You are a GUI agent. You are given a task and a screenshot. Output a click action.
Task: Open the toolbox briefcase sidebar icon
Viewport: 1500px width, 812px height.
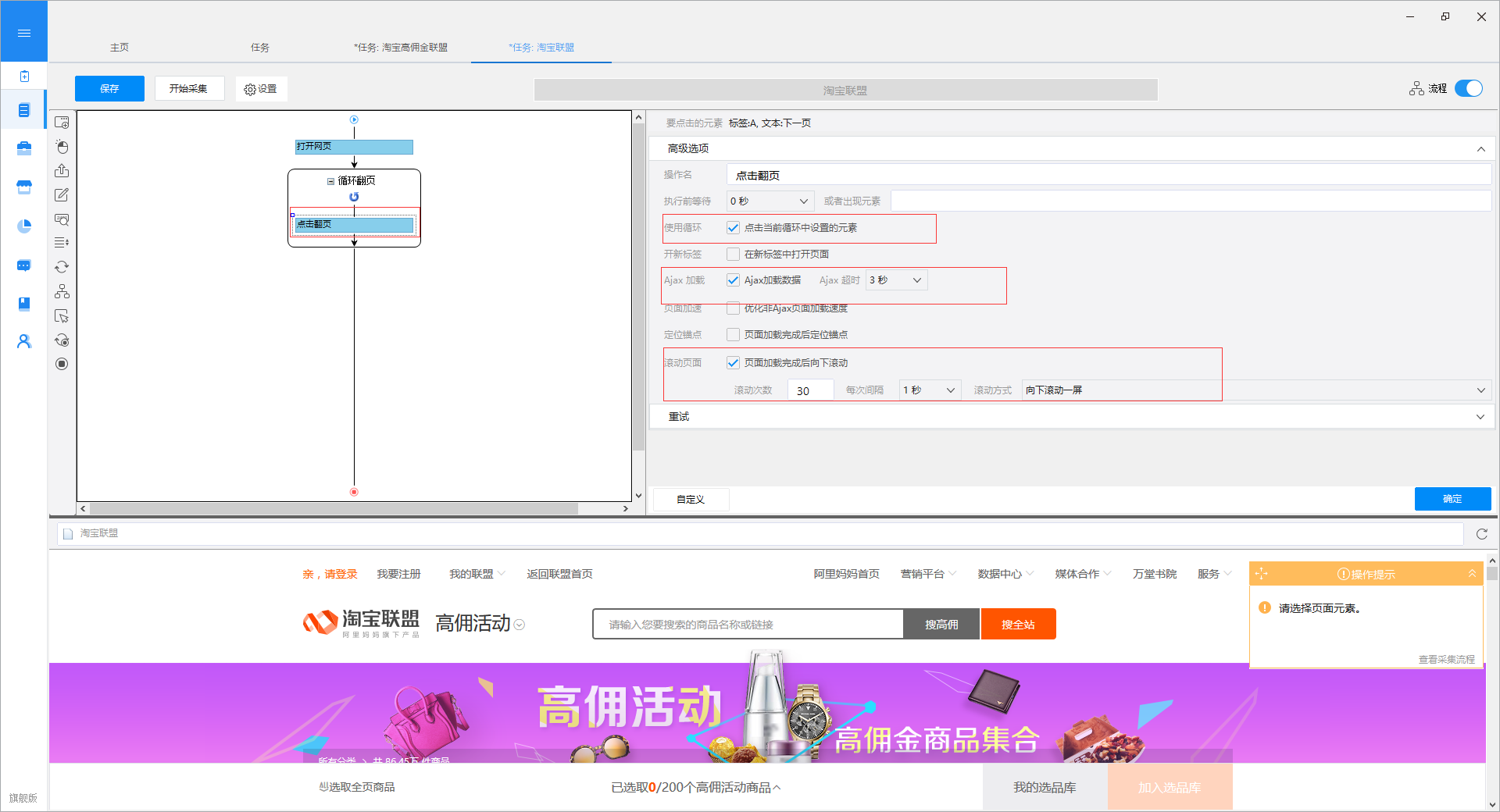pyautogui.click(x=24, y=148)
